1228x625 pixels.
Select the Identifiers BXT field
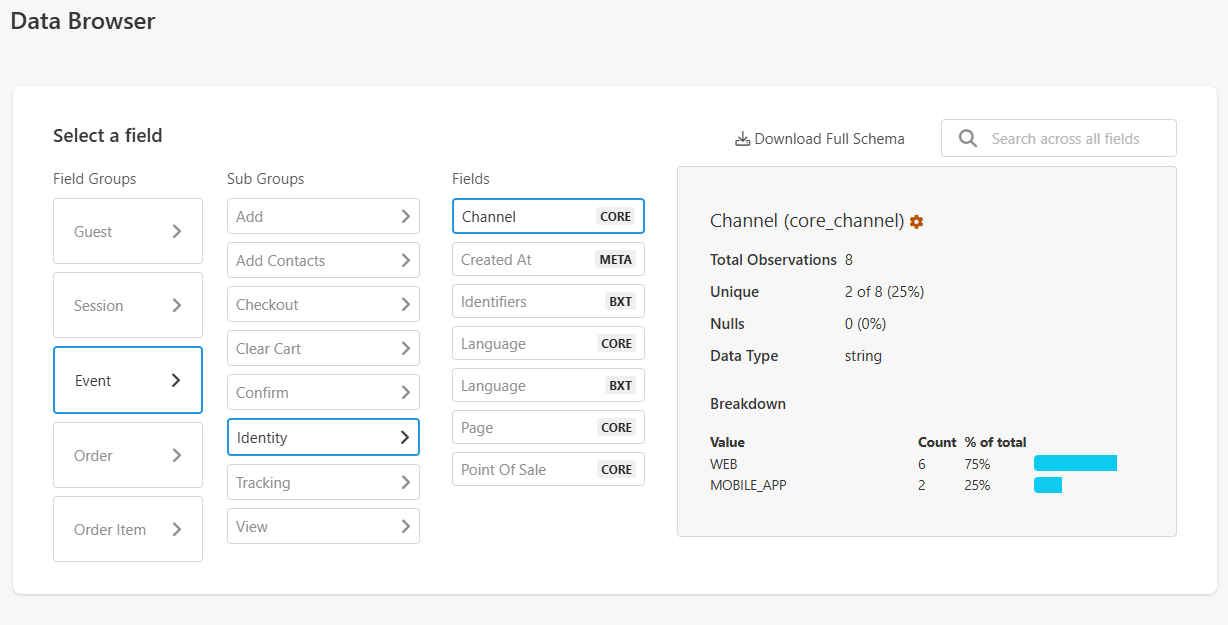coord(547,301)
